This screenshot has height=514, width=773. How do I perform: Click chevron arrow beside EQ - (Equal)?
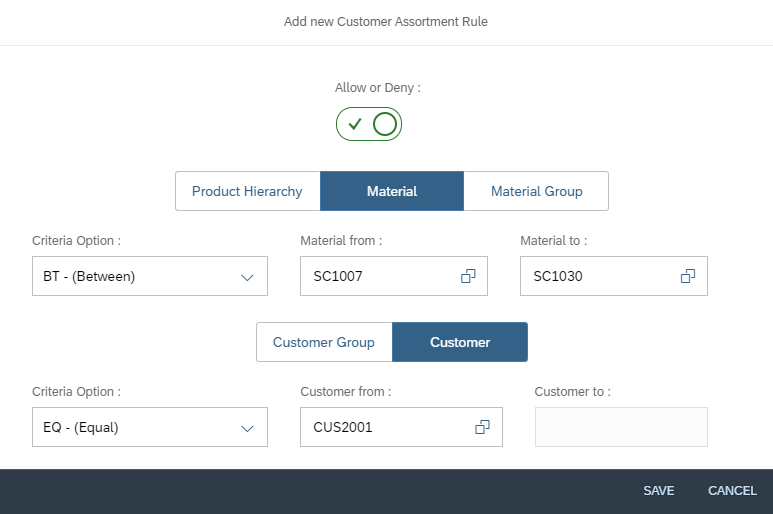(x=247, y=429)
